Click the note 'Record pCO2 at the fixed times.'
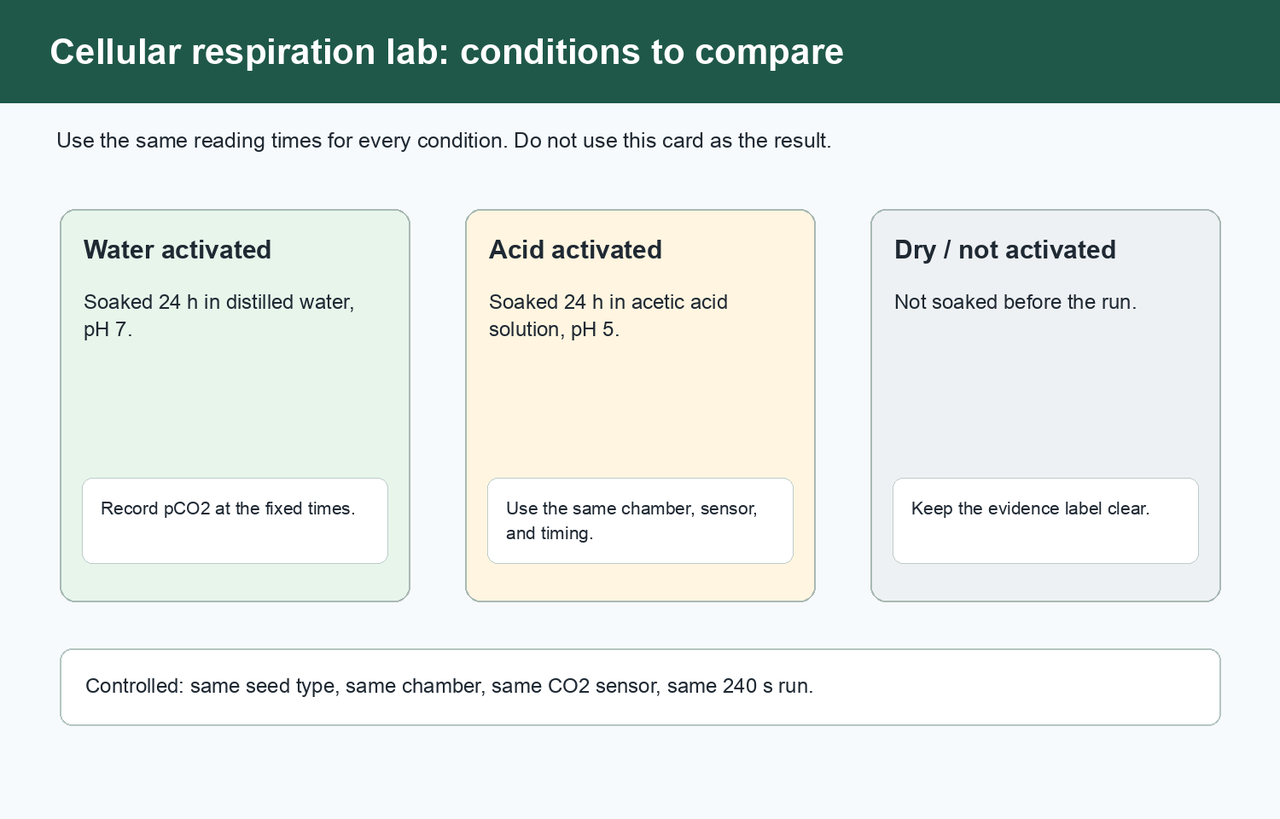 click(235, 521)
